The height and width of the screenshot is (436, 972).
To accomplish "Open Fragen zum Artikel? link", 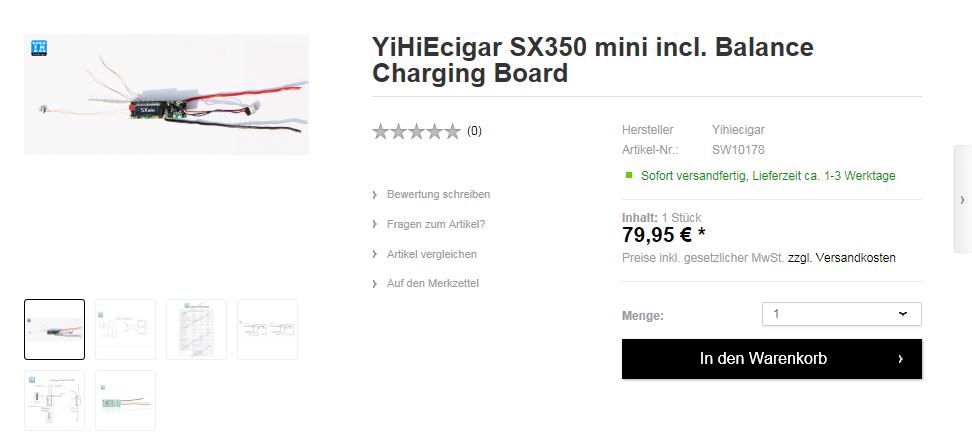I will pos(435,224).
